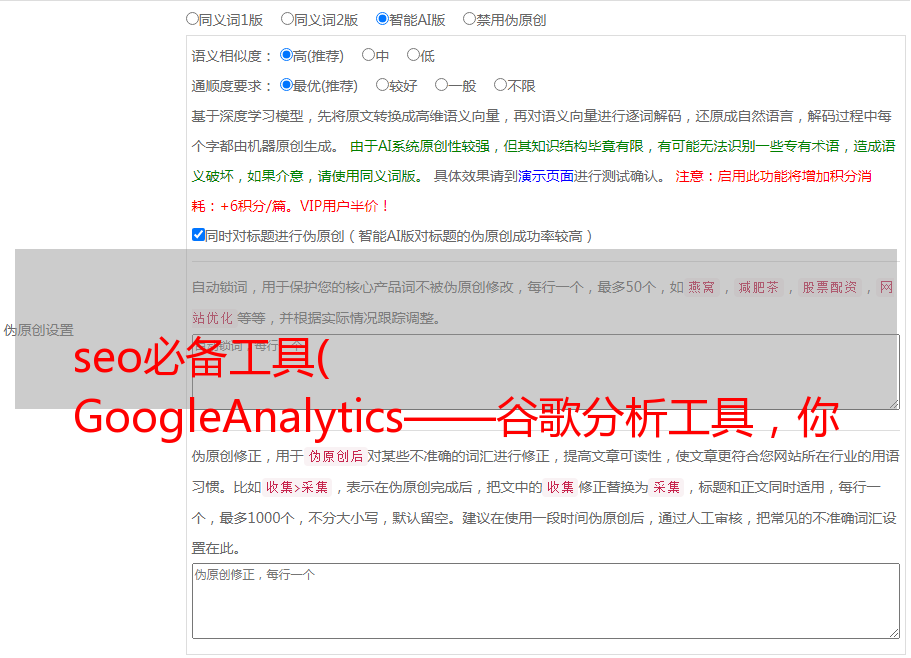Click the 伪原创后 highlighted tag
The image size is (911, 658).
pos(336,456)
